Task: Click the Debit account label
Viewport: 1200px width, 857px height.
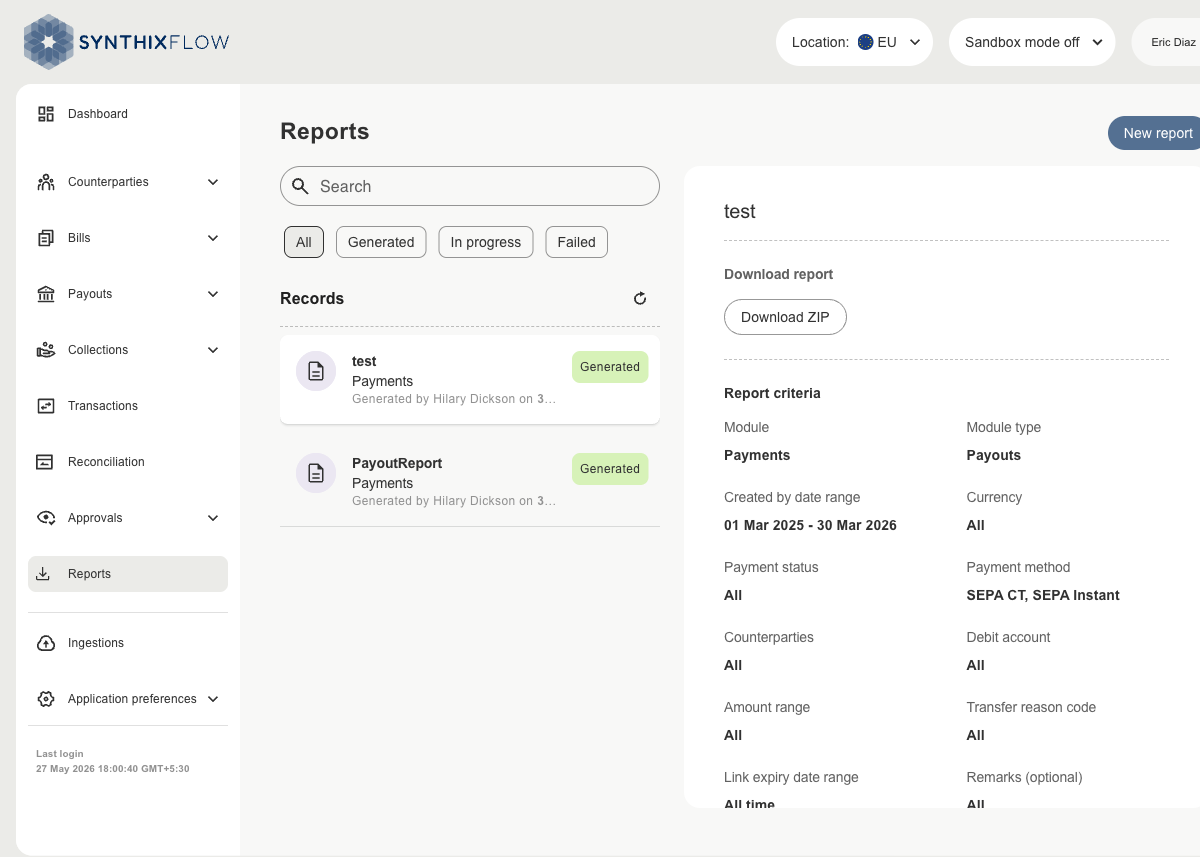Action: point(1008,637)
